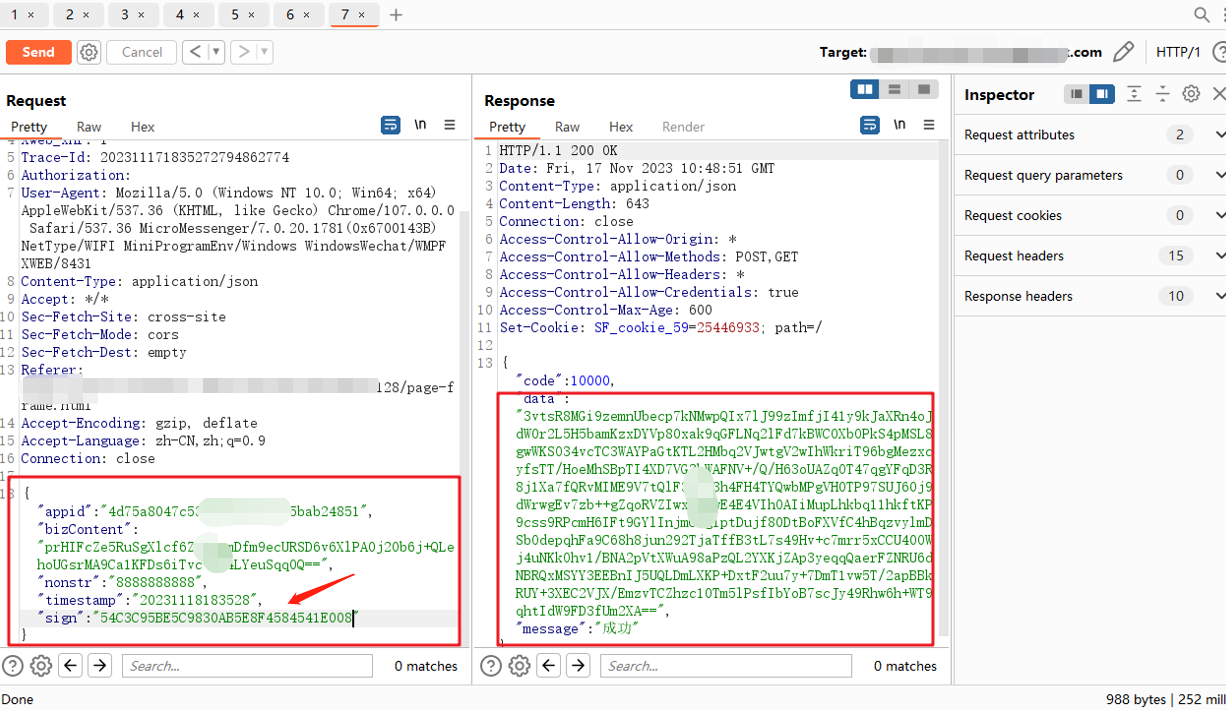Expand Response headers section

[x=1090, y=296]
